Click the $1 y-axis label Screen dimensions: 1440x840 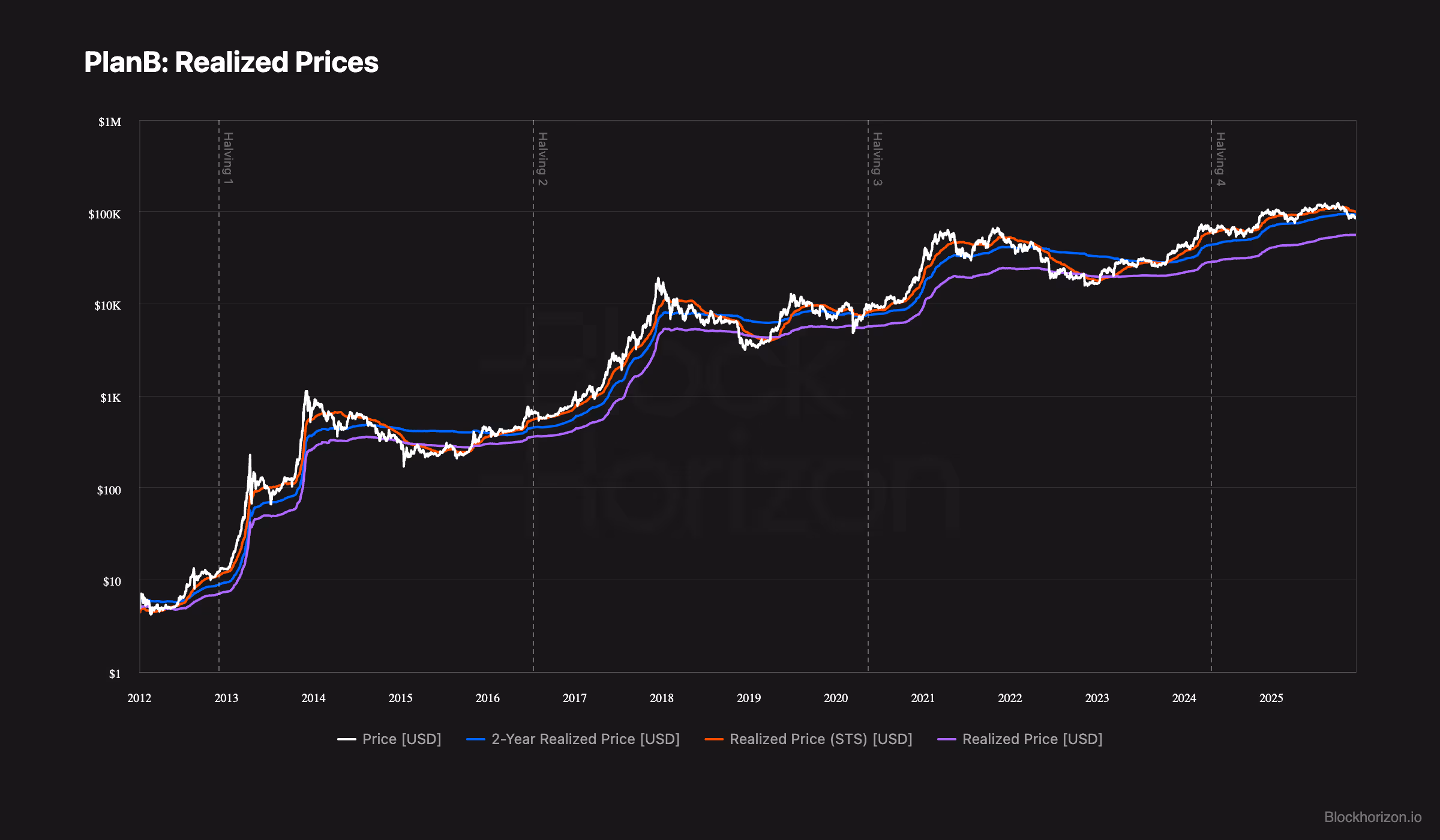click(x=115, y=674)
